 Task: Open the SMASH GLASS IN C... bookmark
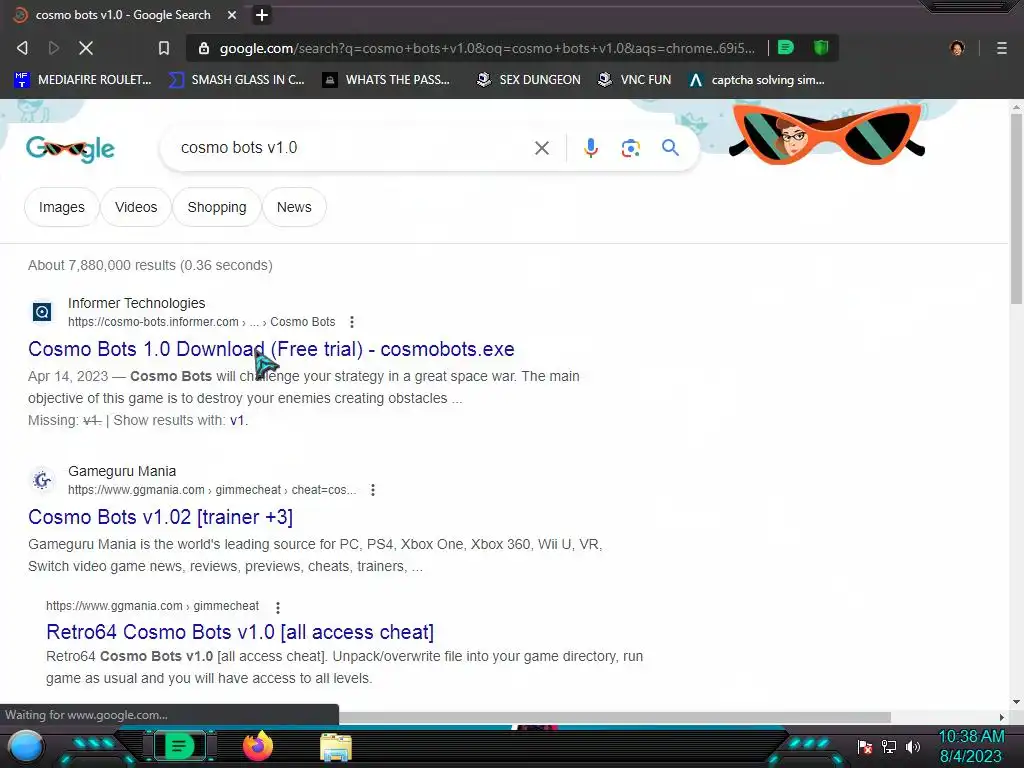(236, 80)
